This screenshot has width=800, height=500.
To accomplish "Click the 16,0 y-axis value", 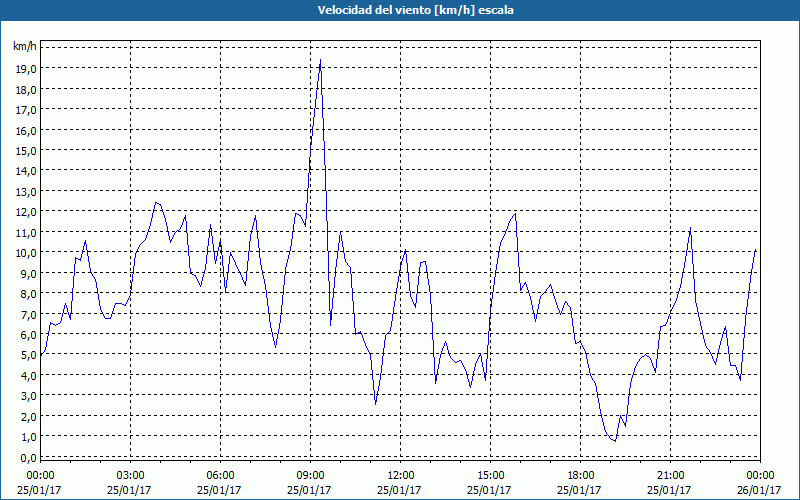I will pyautogui.click(x=26, y=130).
